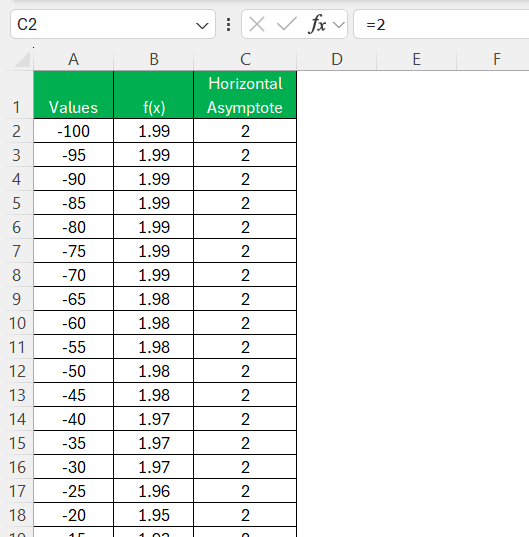Screen dimensions: 529x537
Task: Select asymptote cell 2 in row 6
Action: [x=245, y=227]
